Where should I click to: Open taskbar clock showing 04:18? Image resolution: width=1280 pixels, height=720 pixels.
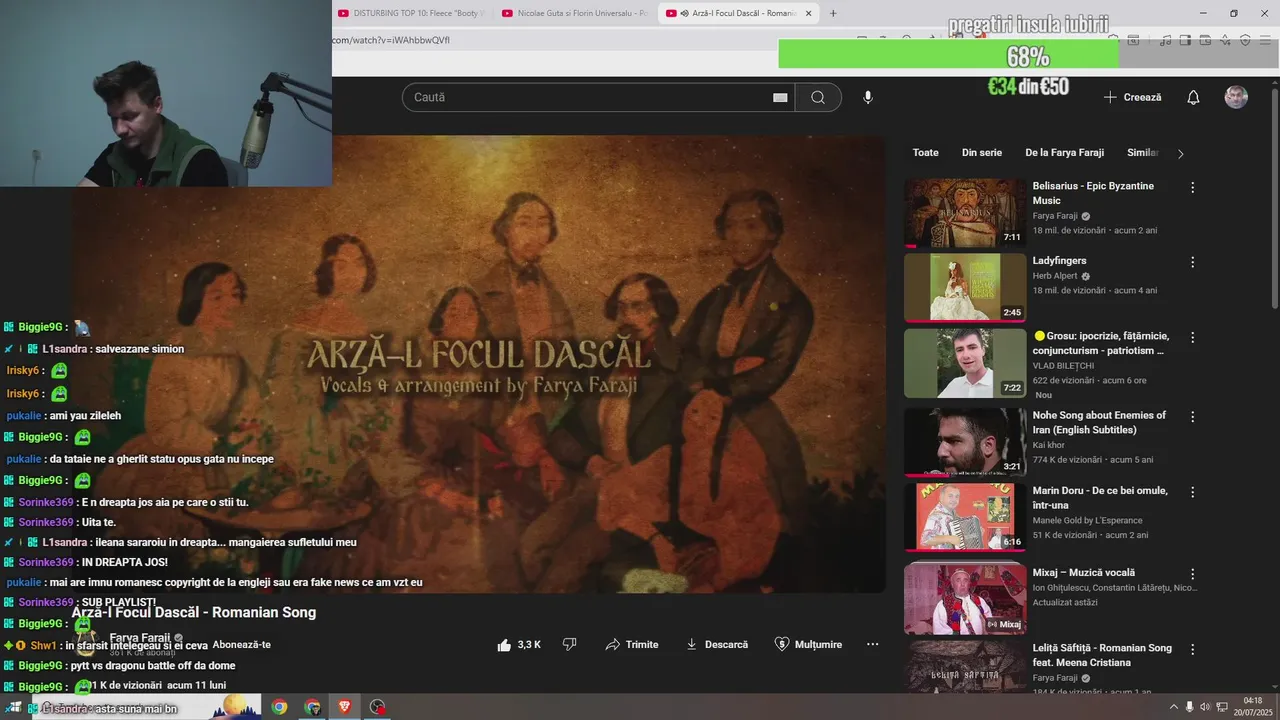click(1253, 706)
